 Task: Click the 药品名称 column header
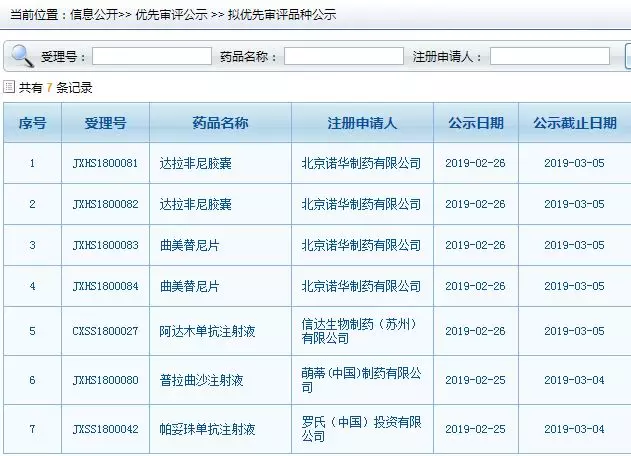(x=220, y=123)
